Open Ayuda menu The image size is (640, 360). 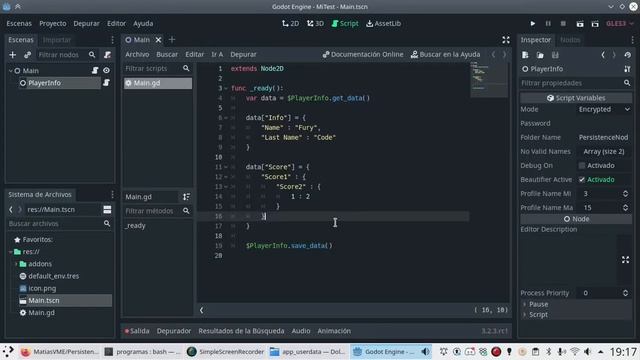(143, 24)
